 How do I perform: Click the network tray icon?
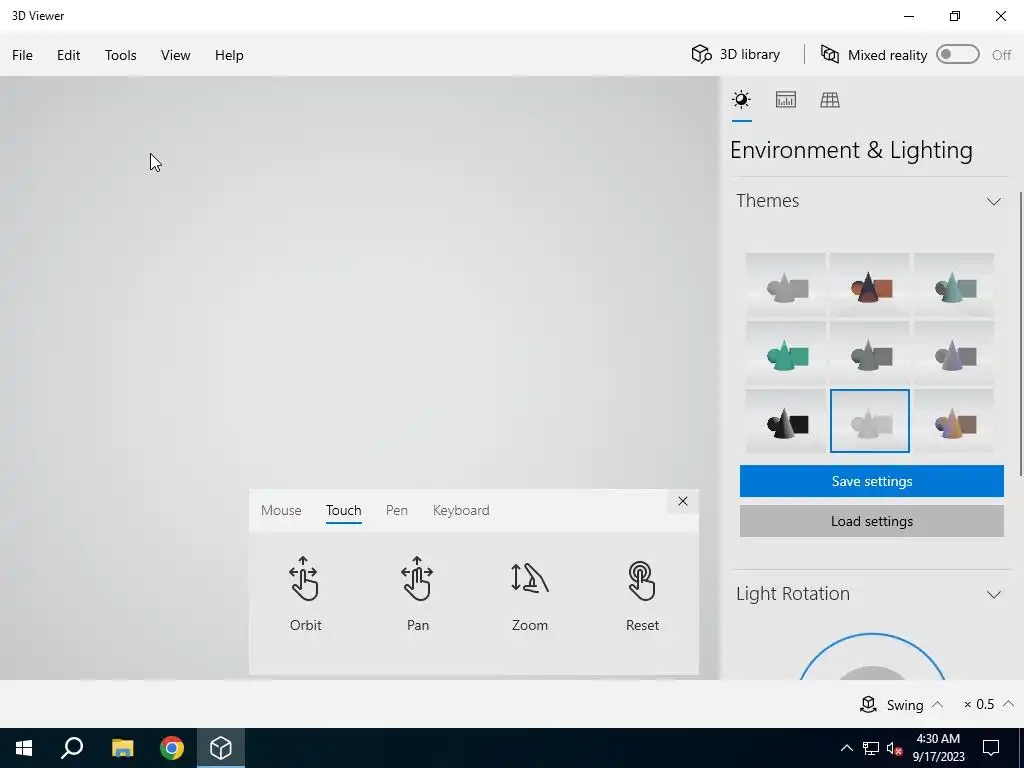871,748
